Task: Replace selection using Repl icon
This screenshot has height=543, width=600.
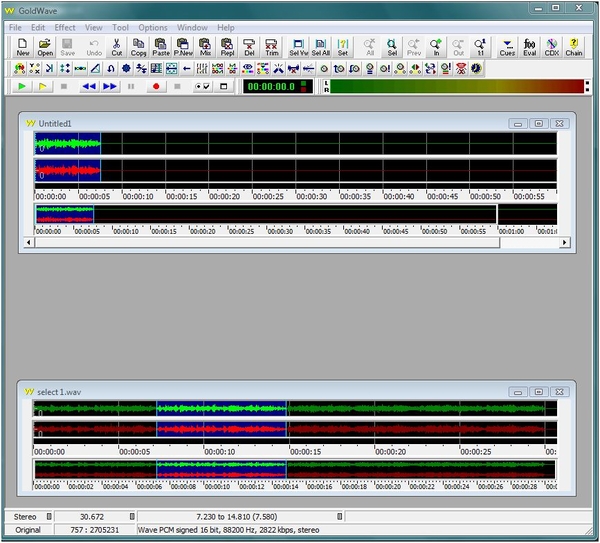Action: (x=227, y=47)
